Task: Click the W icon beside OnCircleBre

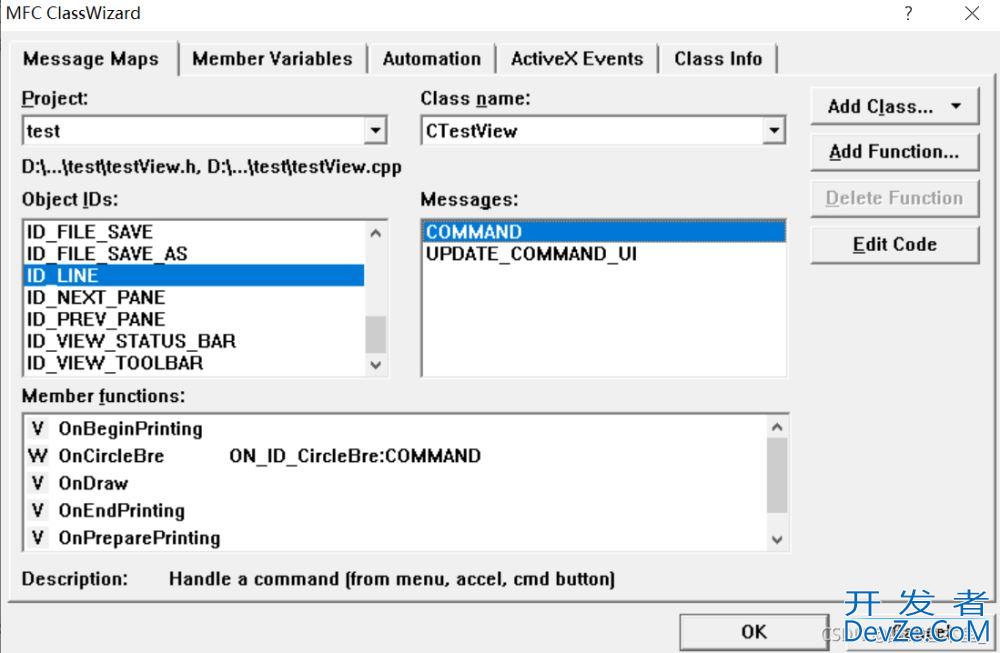Action: [x=38, y=456]
